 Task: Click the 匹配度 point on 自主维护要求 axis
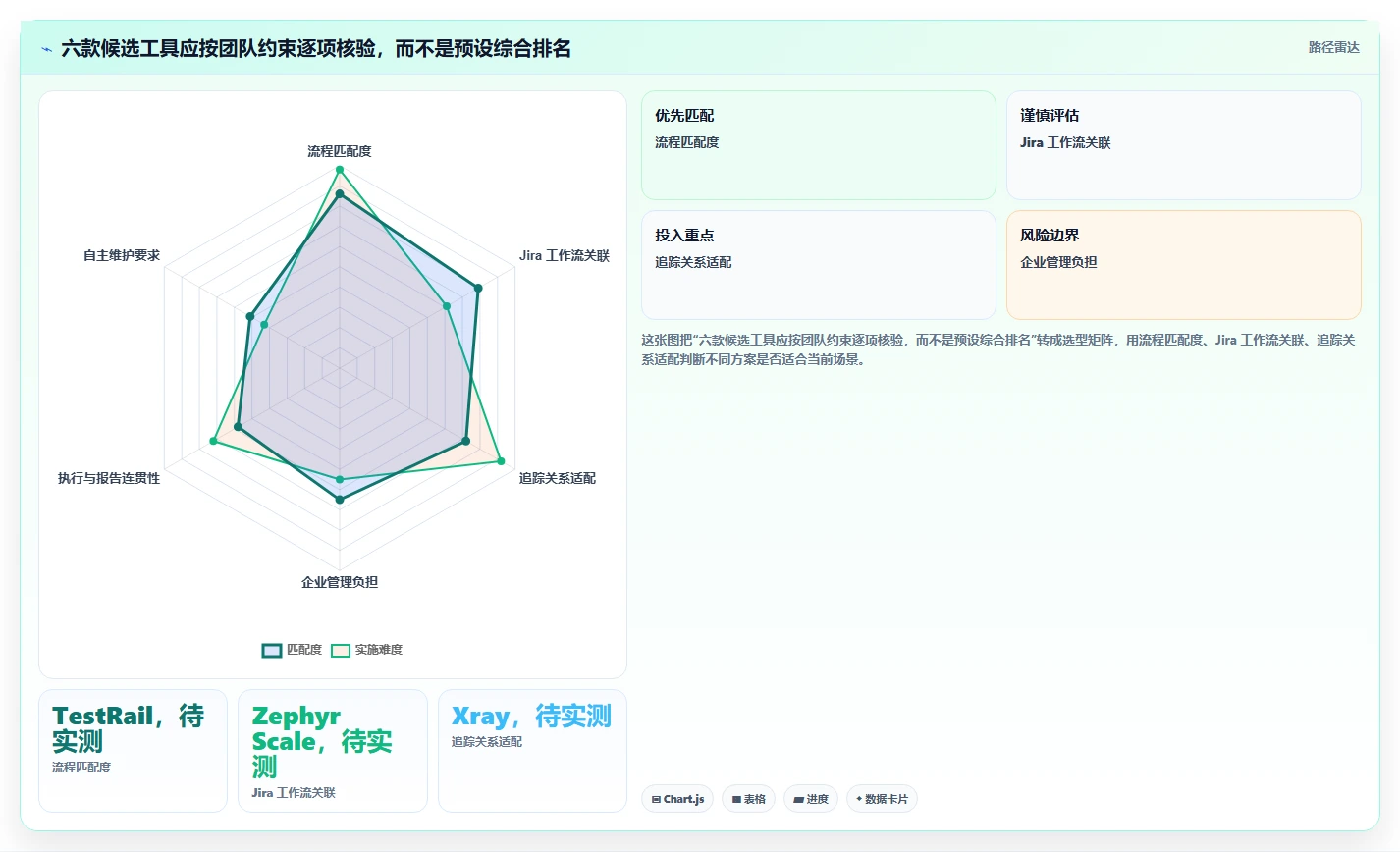[x=250, y=317]
